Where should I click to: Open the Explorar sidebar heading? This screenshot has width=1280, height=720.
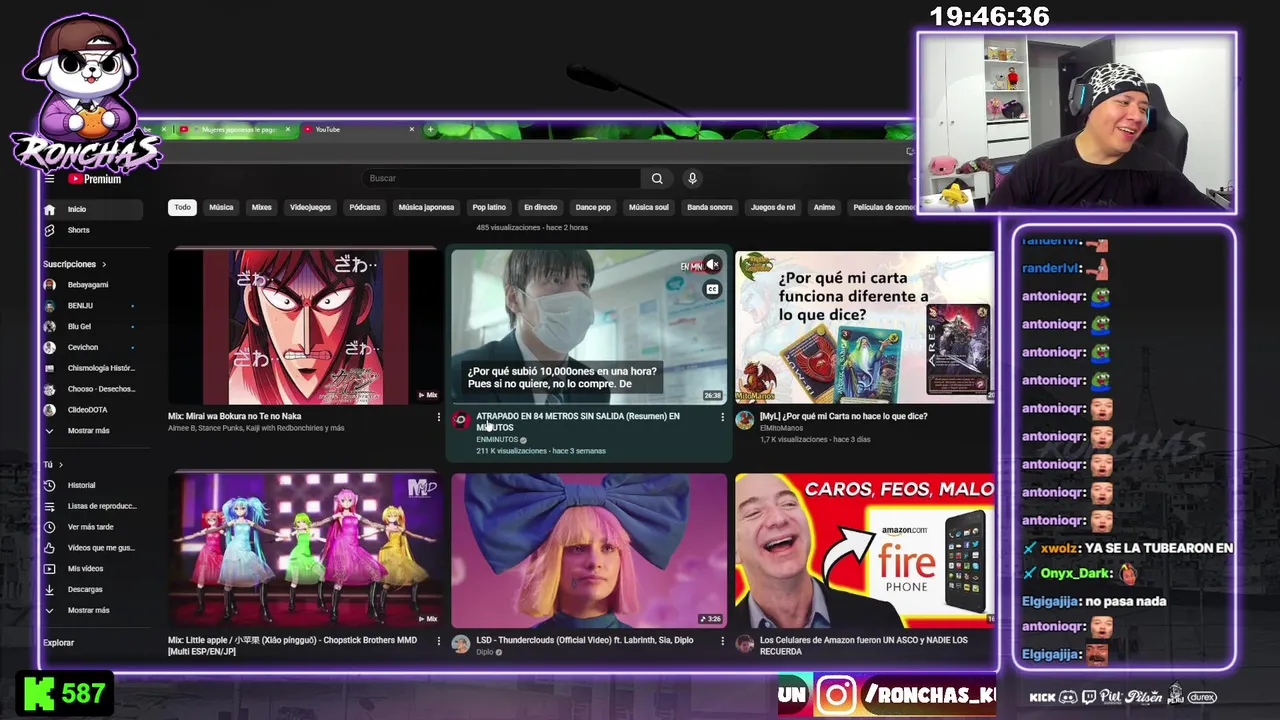[x=58, y=643]
